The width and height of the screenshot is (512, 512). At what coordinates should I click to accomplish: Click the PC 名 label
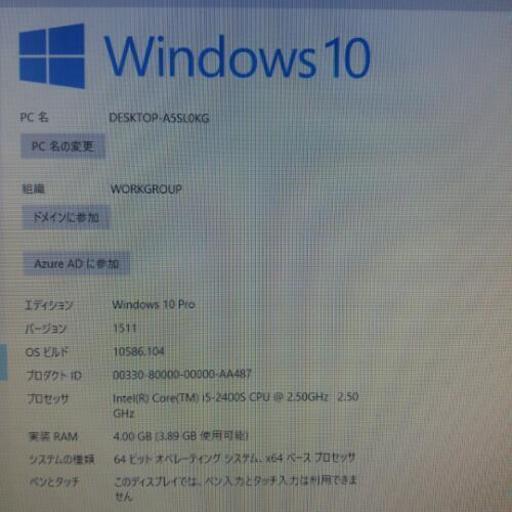coord(34,117)
